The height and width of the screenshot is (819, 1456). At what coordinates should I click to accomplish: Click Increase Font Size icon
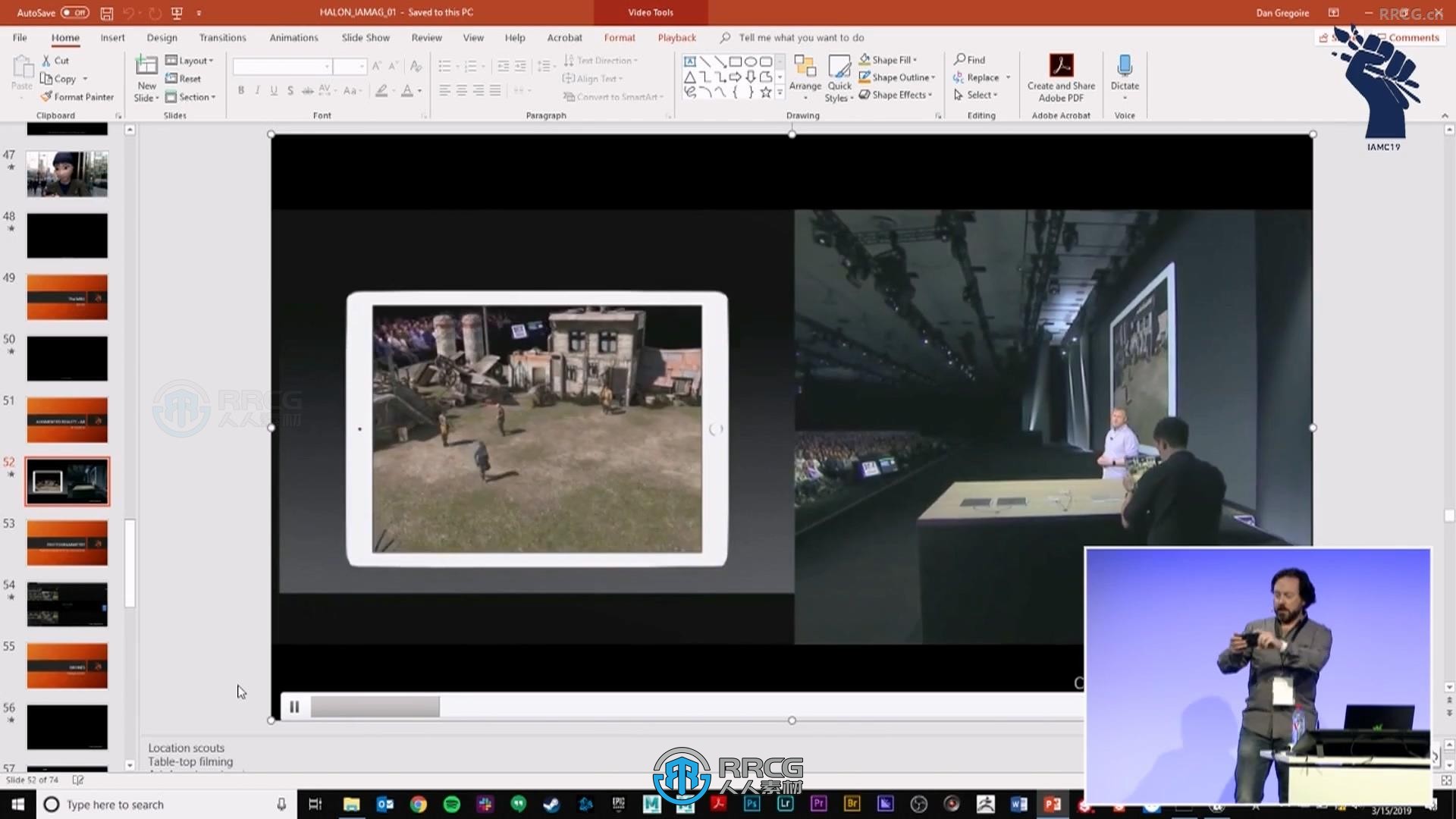[x=377, y=67]
